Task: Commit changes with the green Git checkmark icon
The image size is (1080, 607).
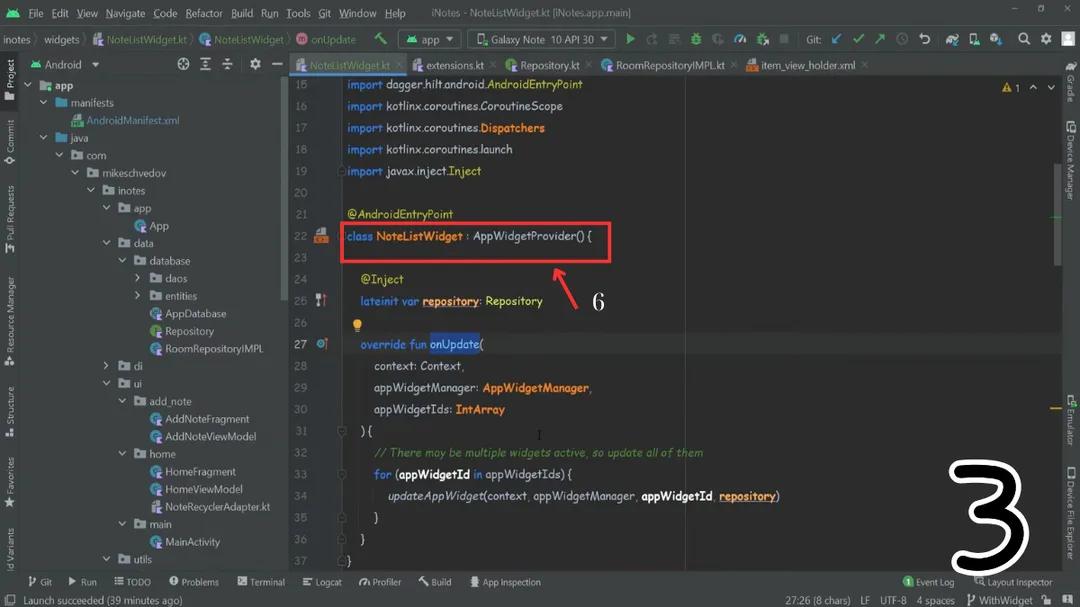Action: (856, 40)
